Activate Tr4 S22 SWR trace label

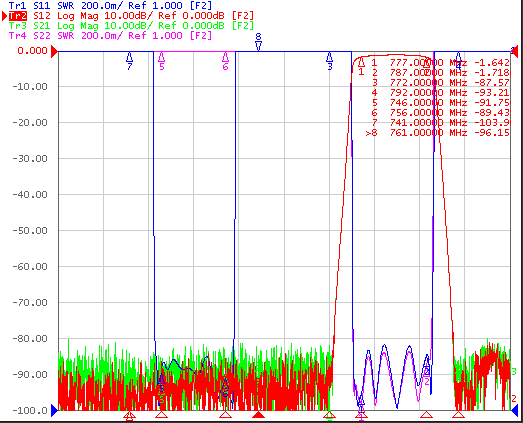click(x=110, y=36)
